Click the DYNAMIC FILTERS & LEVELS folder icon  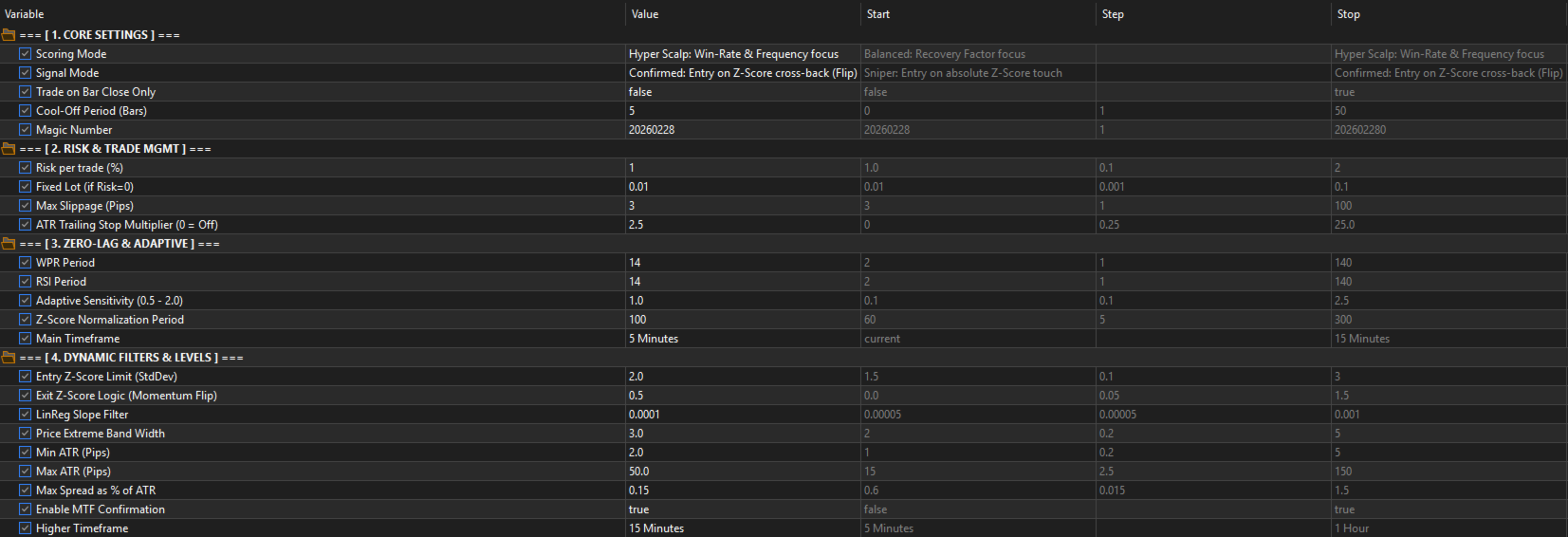[9, 358]
